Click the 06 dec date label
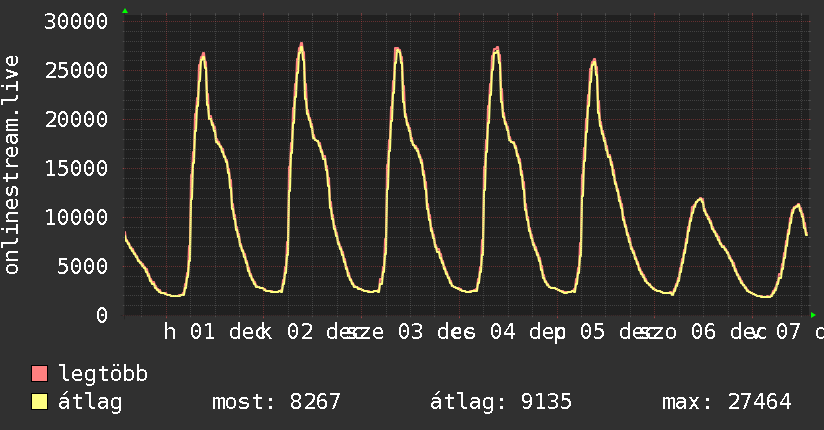 702,332
